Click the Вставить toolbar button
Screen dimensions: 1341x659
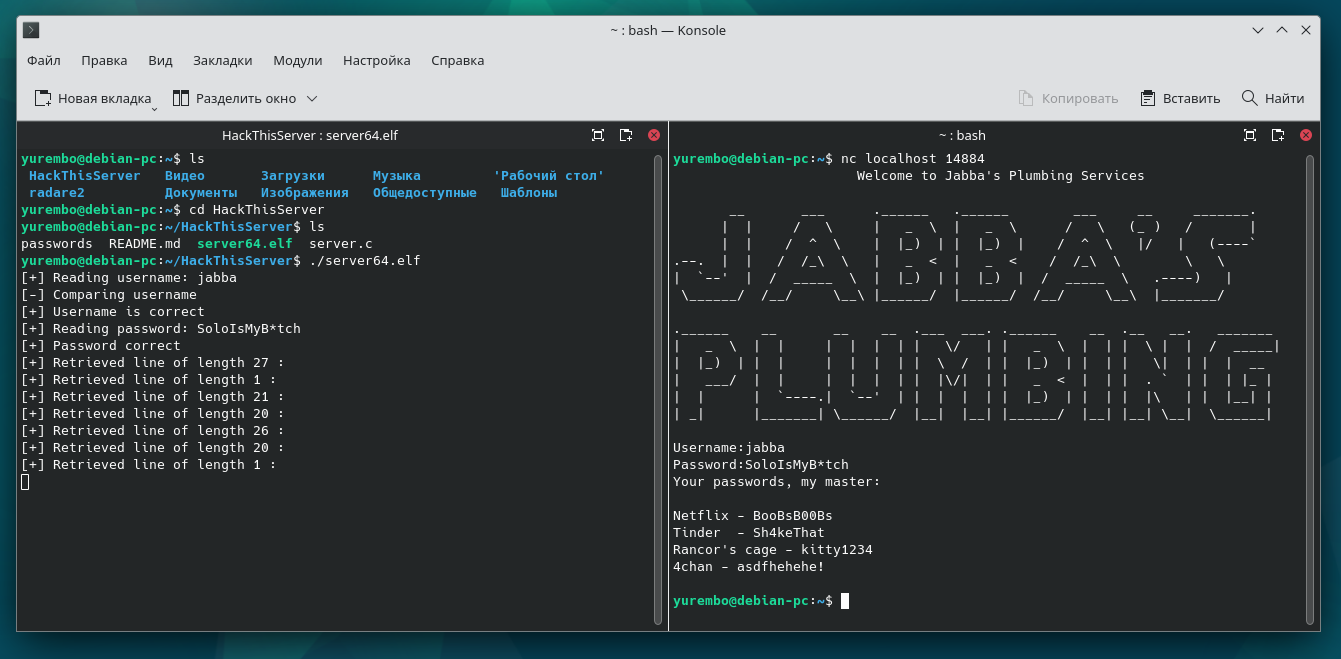point(1179,98)
